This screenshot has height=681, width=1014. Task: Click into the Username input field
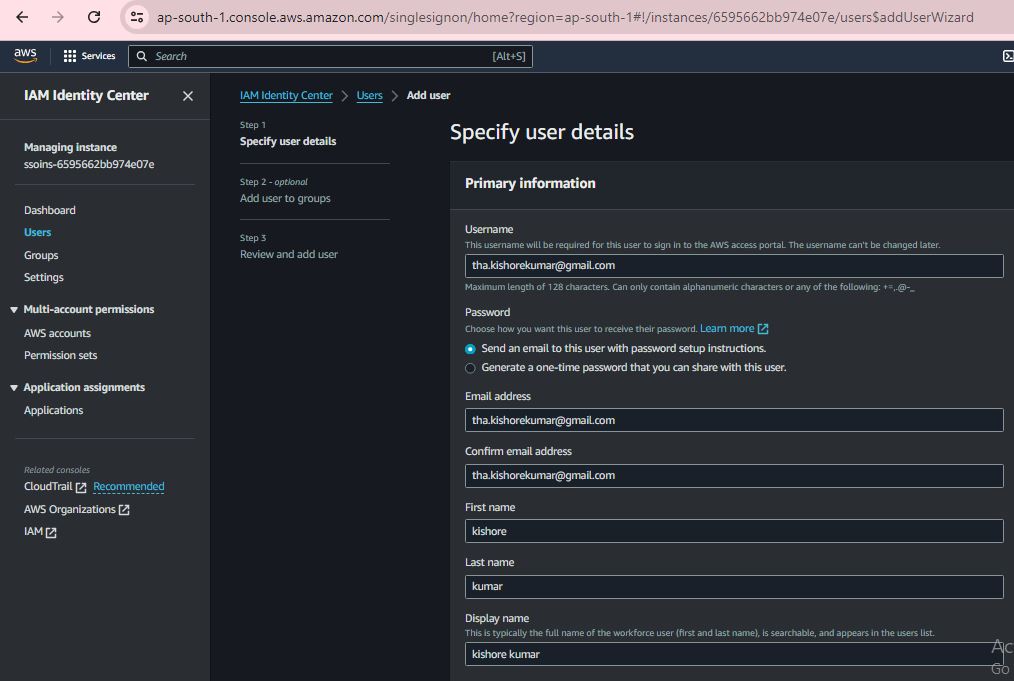click(x=733, y=266)
